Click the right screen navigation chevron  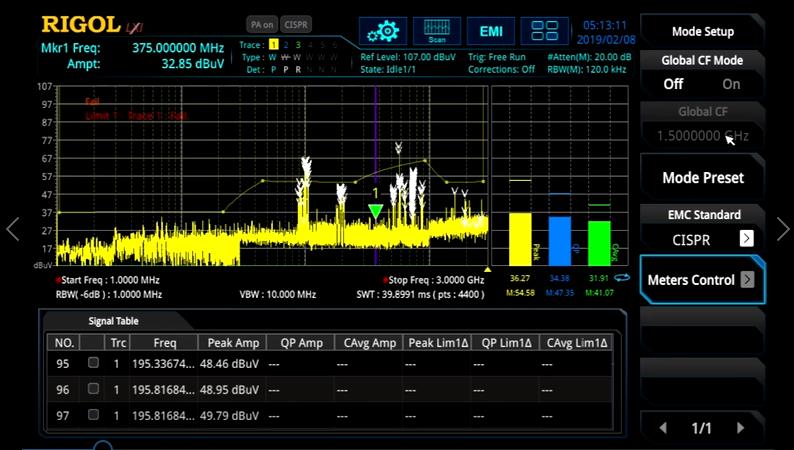coord(782,229)
